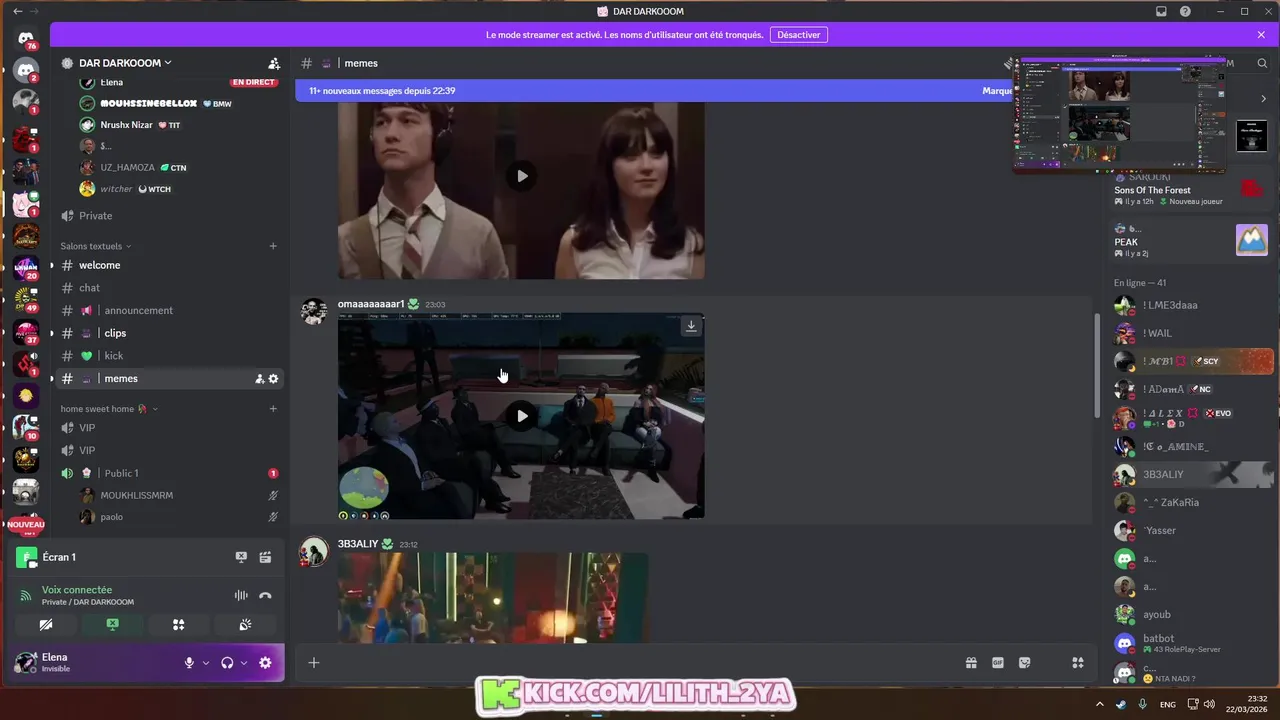Open Voix connectée connection details
This screenshot has width=1280, height=720.
(77, 590)
